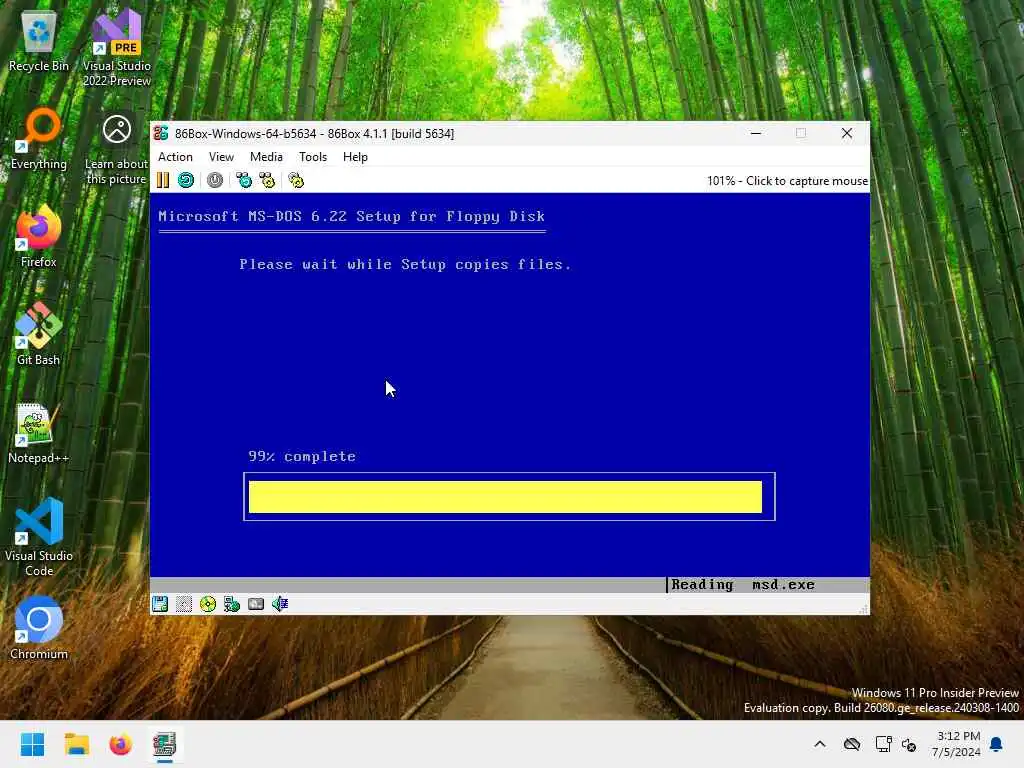Click the CD-ROM drive status bar icon
The height and width of the screenshot is (768, 1024).
(x=208, y=604)
